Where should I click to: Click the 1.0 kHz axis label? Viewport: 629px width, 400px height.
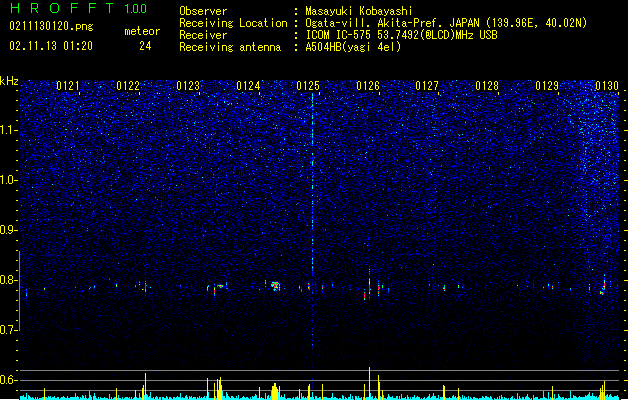tap(9, 180)
